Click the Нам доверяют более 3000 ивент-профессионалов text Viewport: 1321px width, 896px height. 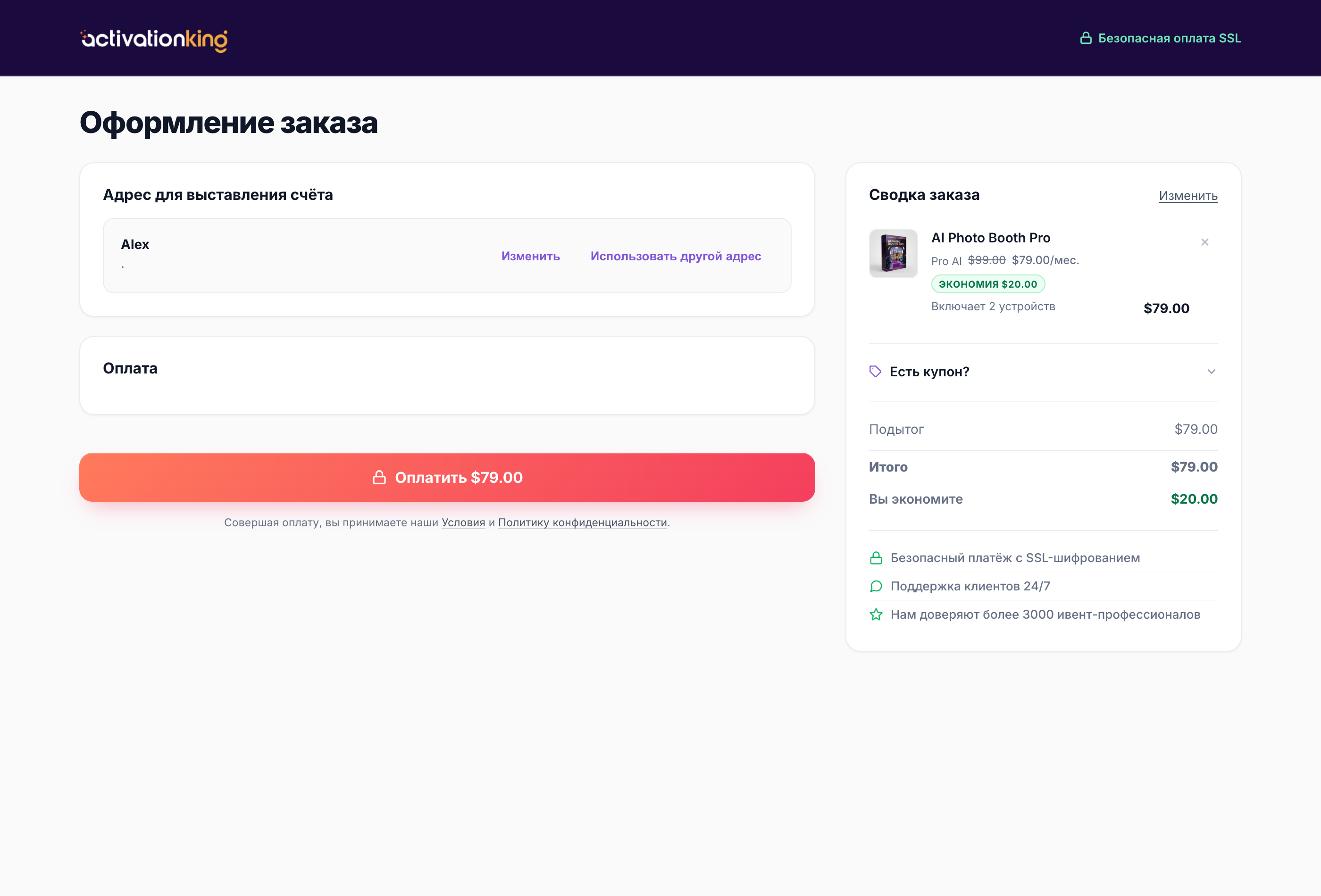[x=1045, y=615]
